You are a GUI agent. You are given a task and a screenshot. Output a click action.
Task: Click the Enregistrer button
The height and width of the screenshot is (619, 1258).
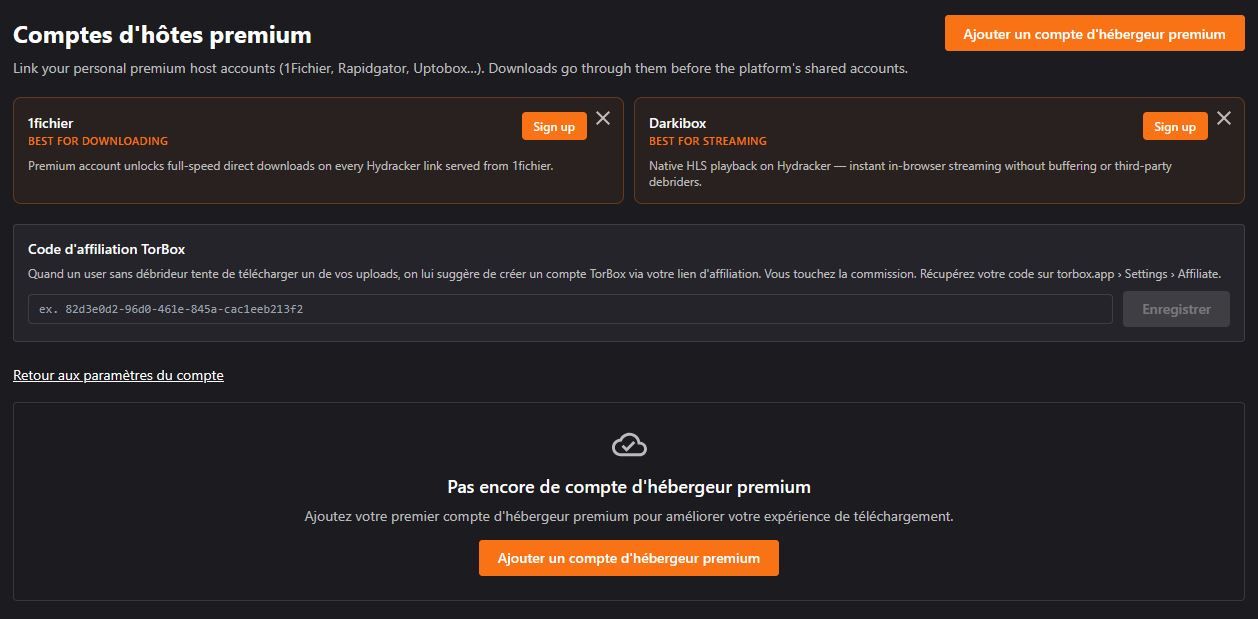click(x=1175, y=309)
